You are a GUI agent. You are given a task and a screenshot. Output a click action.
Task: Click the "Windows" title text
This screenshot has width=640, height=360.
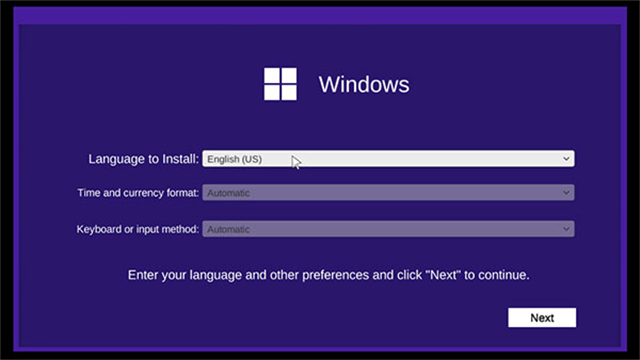364,84
